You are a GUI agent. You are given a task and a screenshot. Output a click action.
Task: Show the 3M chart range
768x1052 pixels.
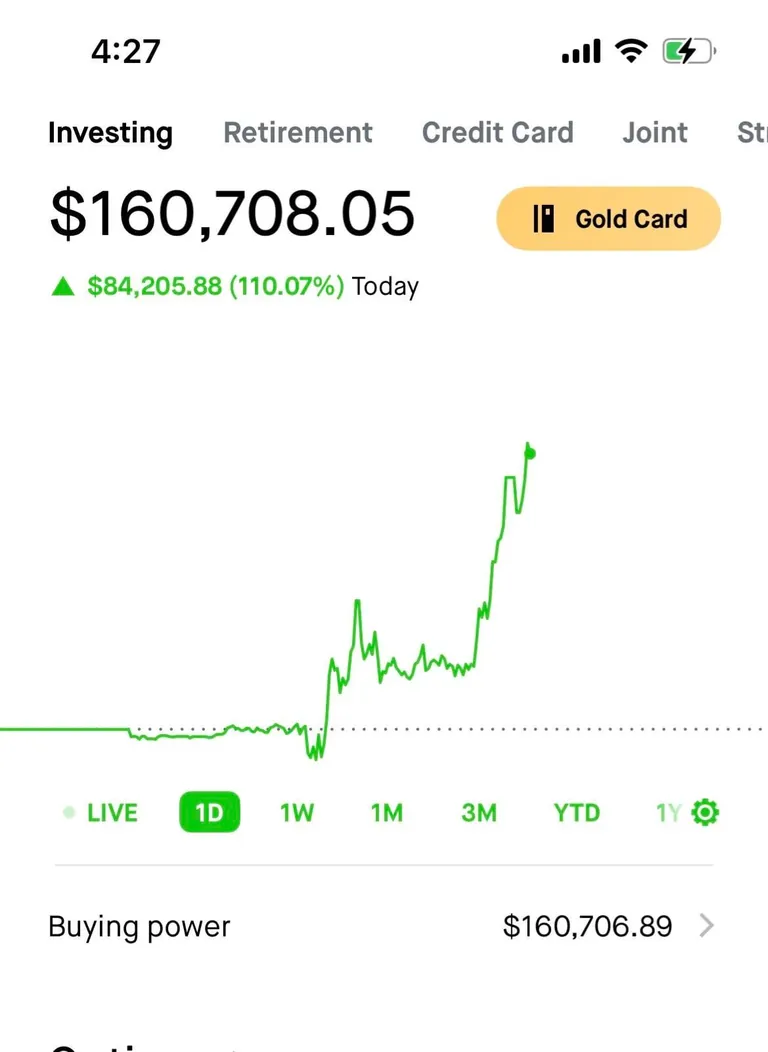click(479, 812)
